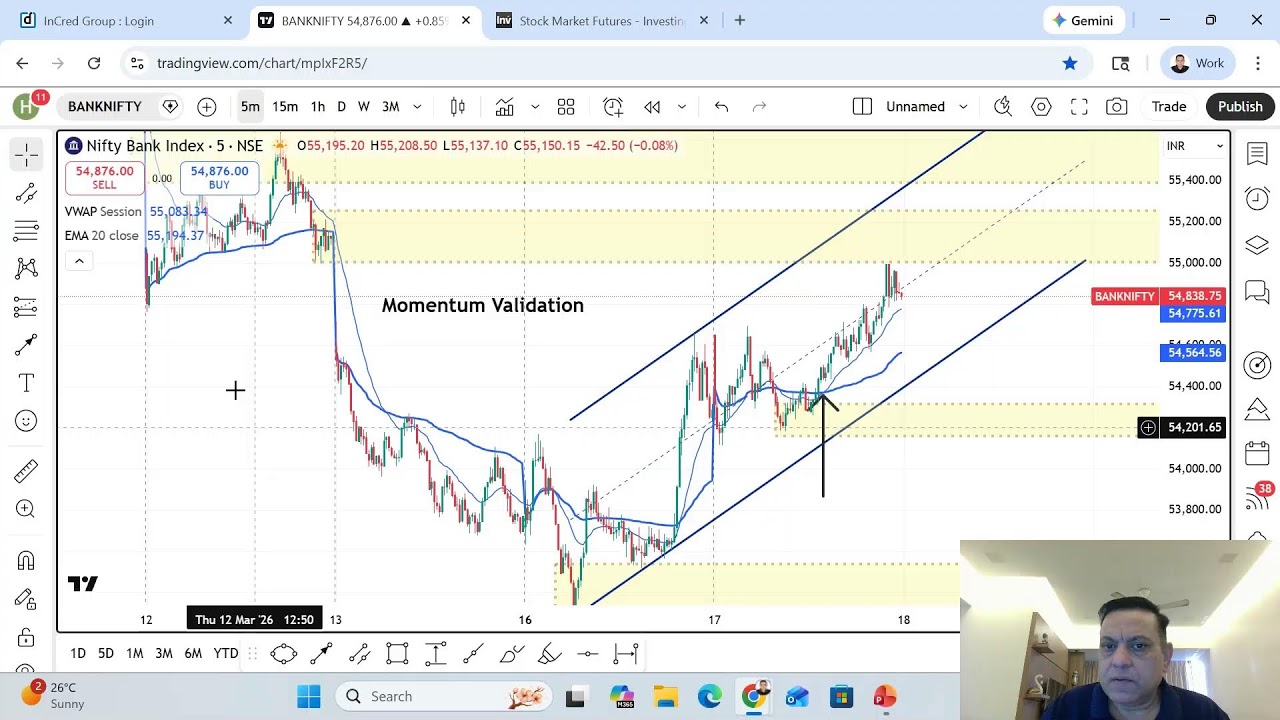The width and height of the screenshot is (1280, 720).
Task: Open the BANKNIFTY symbol search
Action: [x=105, y=107]
